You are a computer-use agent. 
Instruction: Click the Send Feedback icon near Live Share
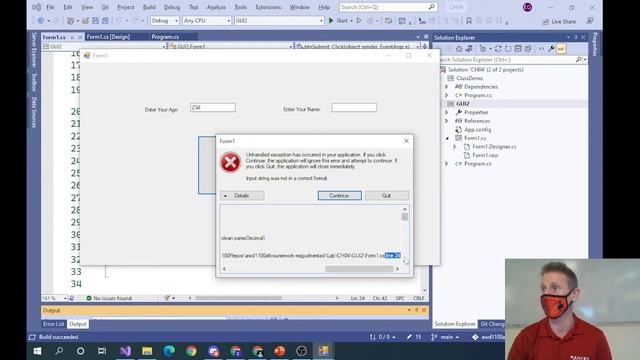pyautogui.click(x=590, y=21)
